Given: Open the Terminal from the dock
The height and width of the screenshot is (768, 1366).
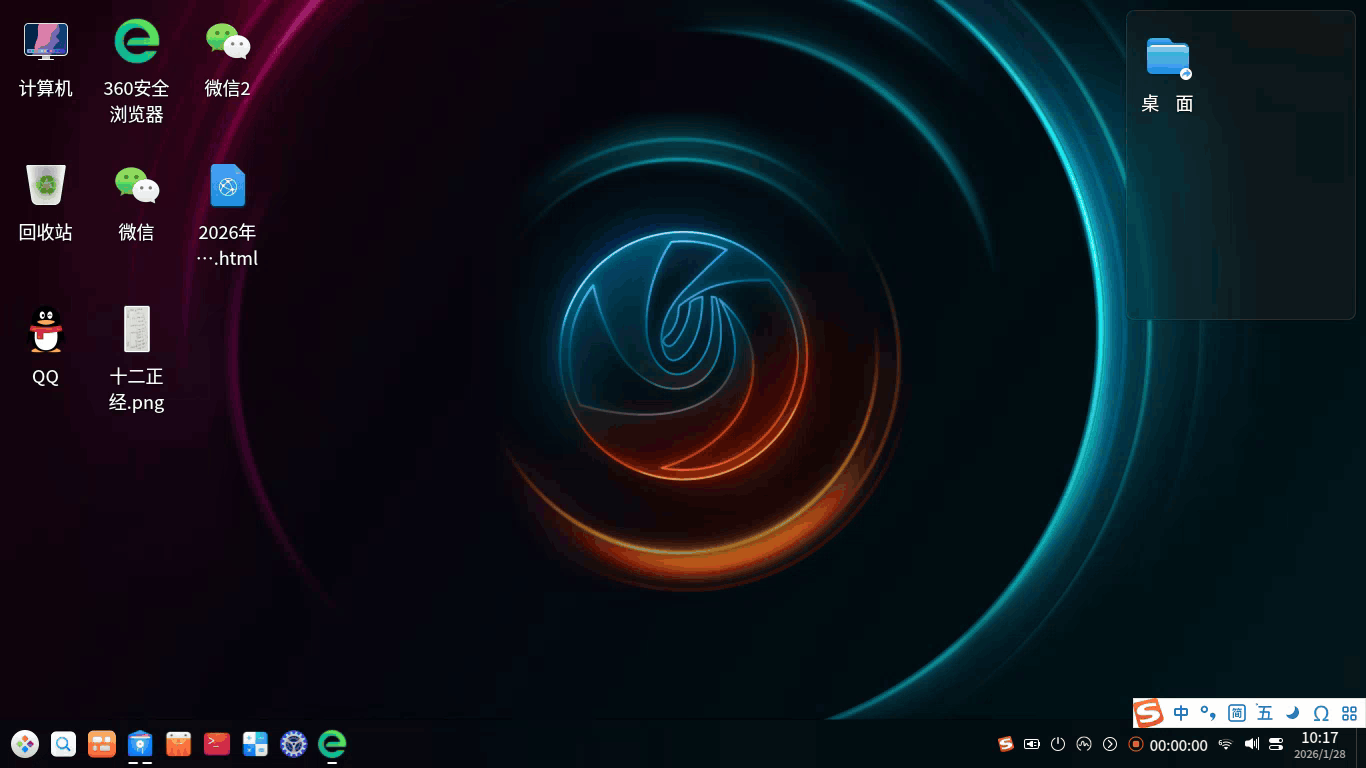Looking at the screenshot, I should (x=216, y=744).
